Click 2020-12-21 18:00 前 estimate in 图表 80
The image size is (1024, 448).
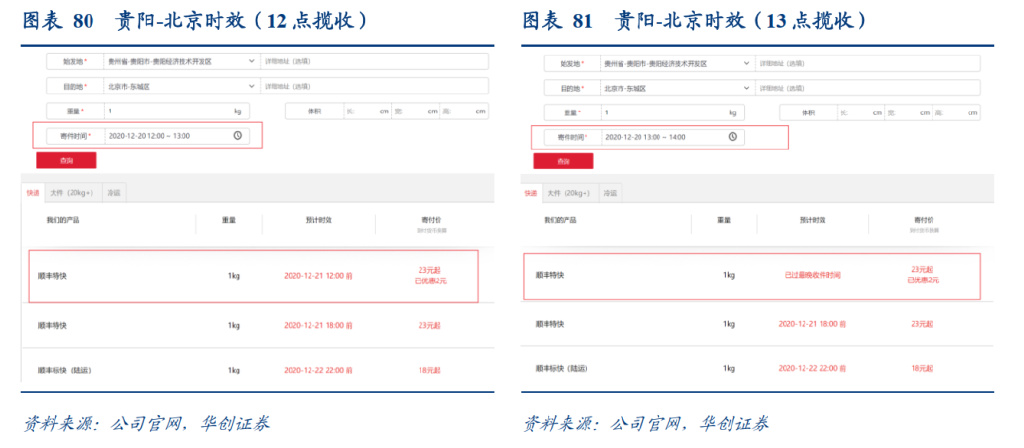pos(318,325)
